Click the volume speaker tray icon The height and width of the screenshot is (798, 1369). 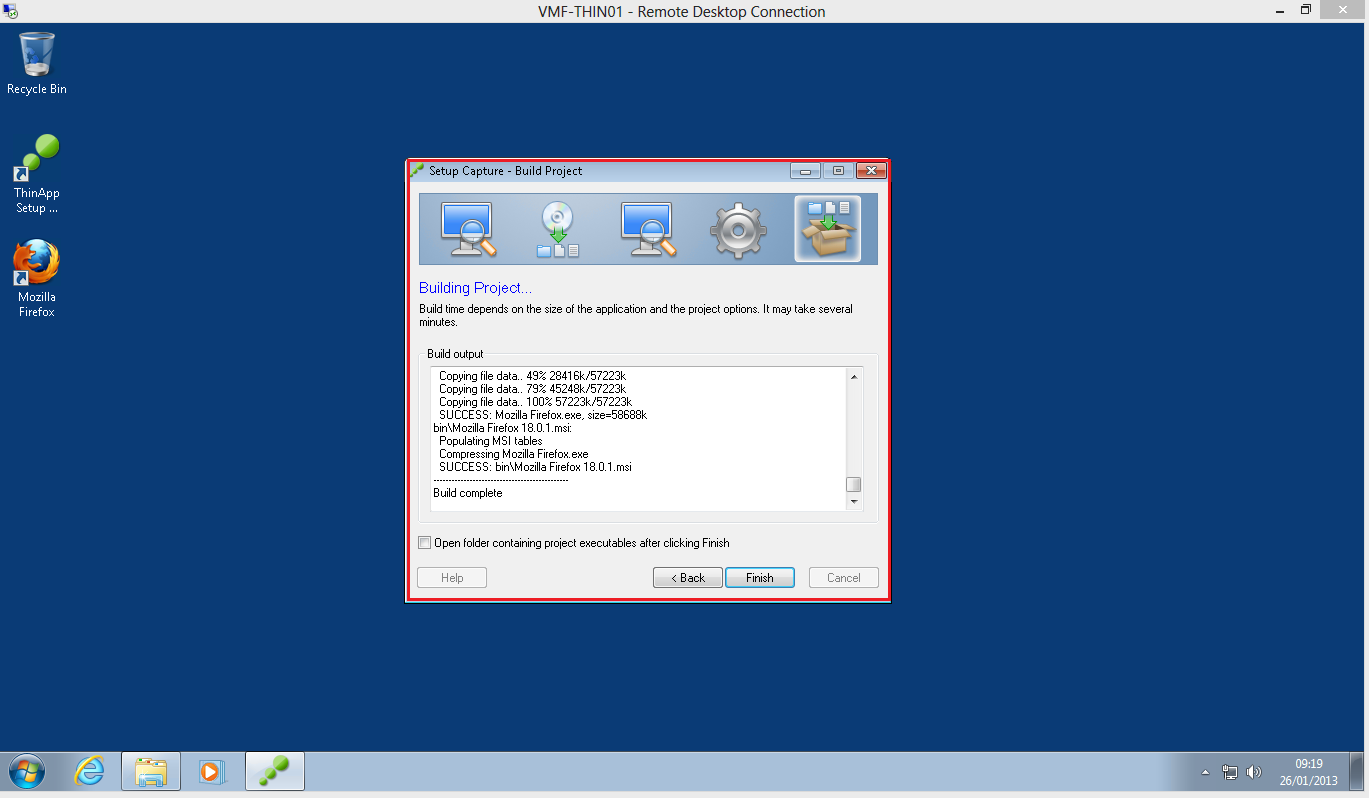coord(1254,773)
